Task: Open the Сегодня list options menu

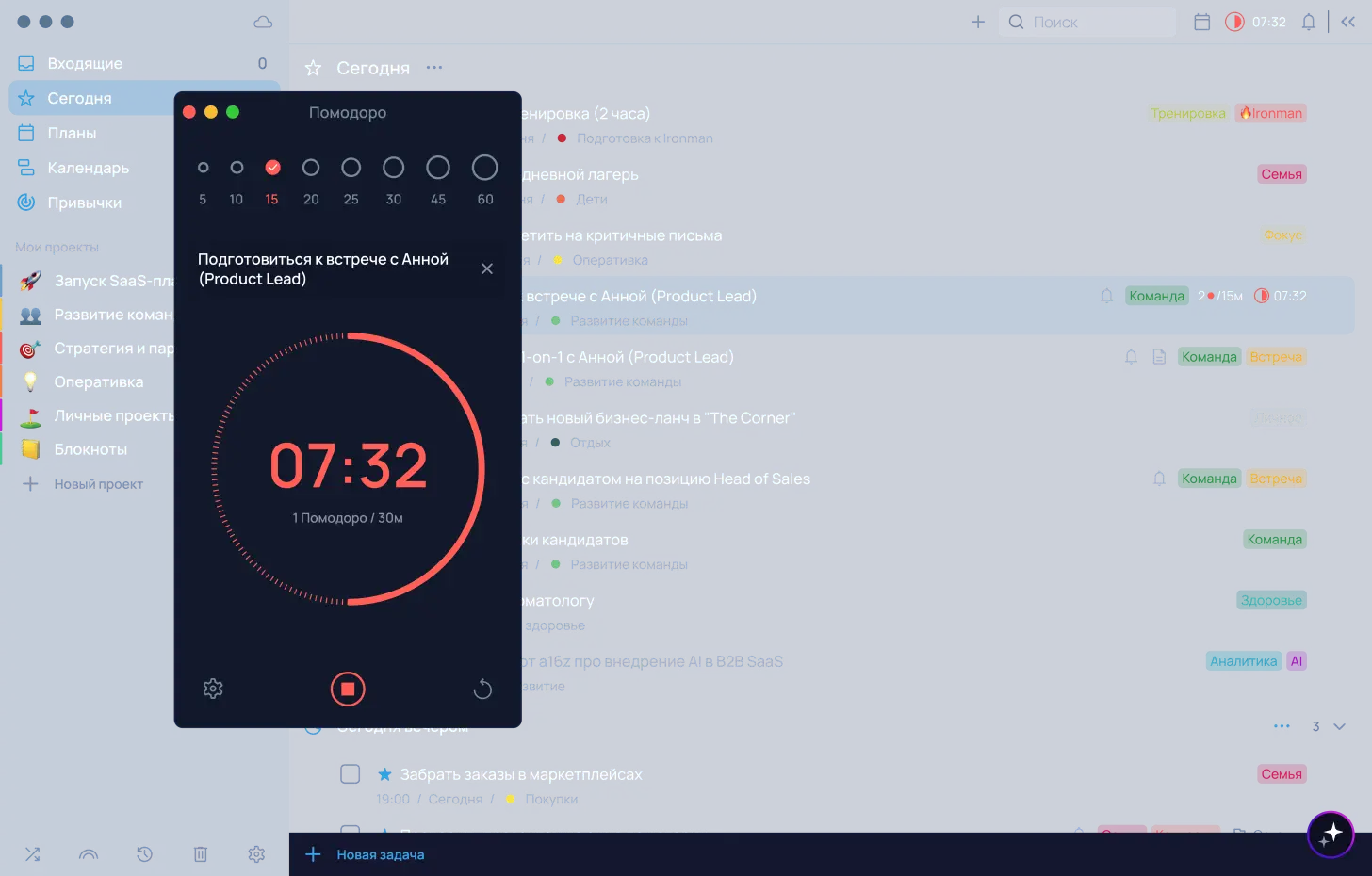Action: point(434,68)
